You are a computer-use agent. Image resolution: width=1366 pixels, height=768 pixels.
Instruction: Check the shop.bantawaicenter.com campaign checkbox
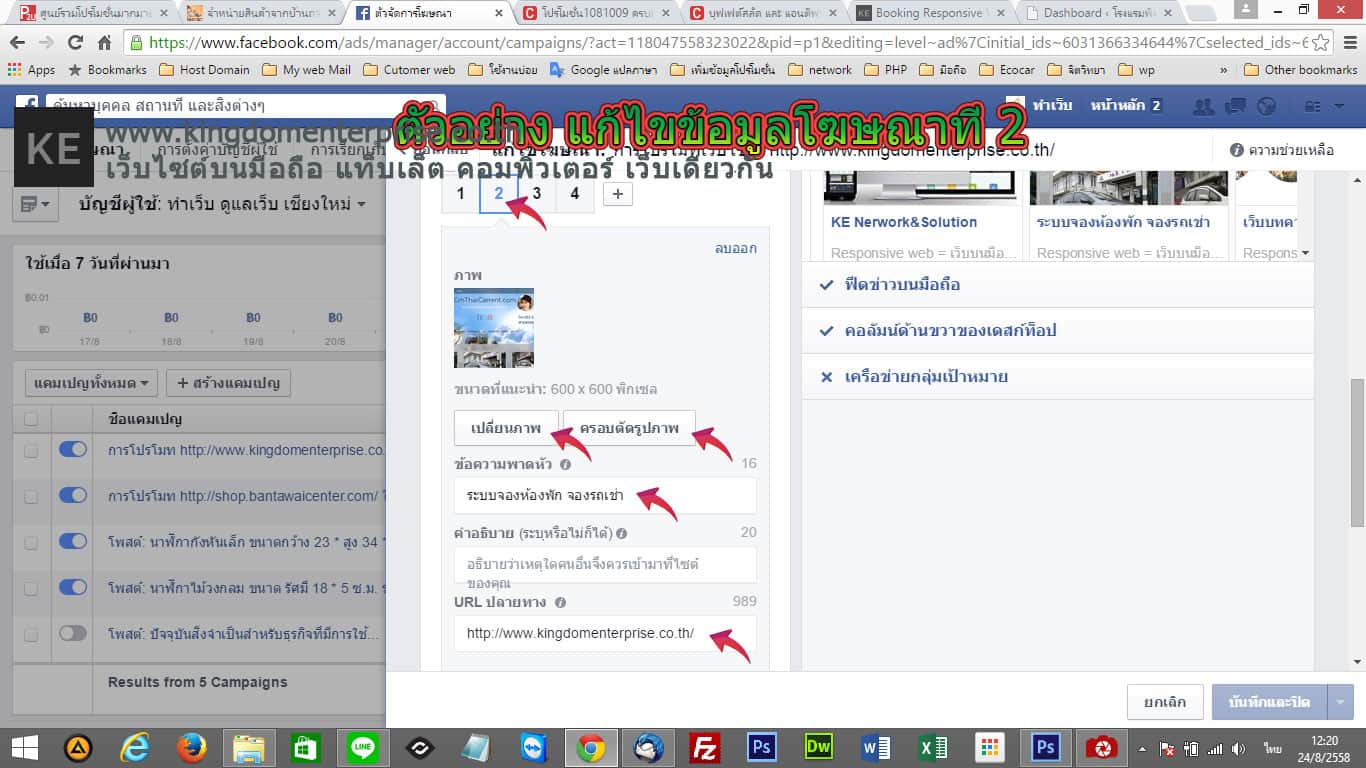point(31,496)
